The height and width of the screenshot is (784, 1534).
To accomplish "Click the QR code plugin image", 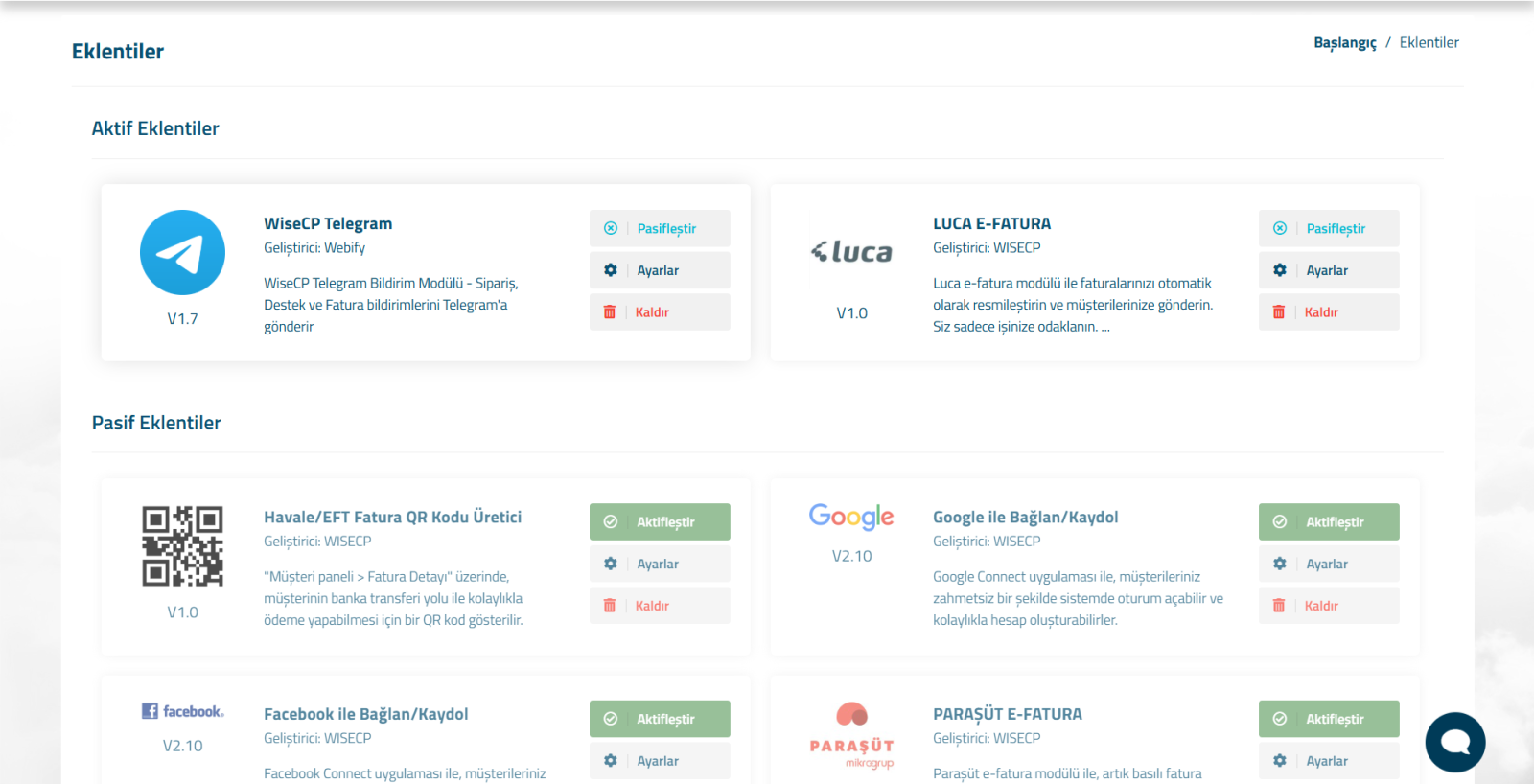I will tap(182, 545).
